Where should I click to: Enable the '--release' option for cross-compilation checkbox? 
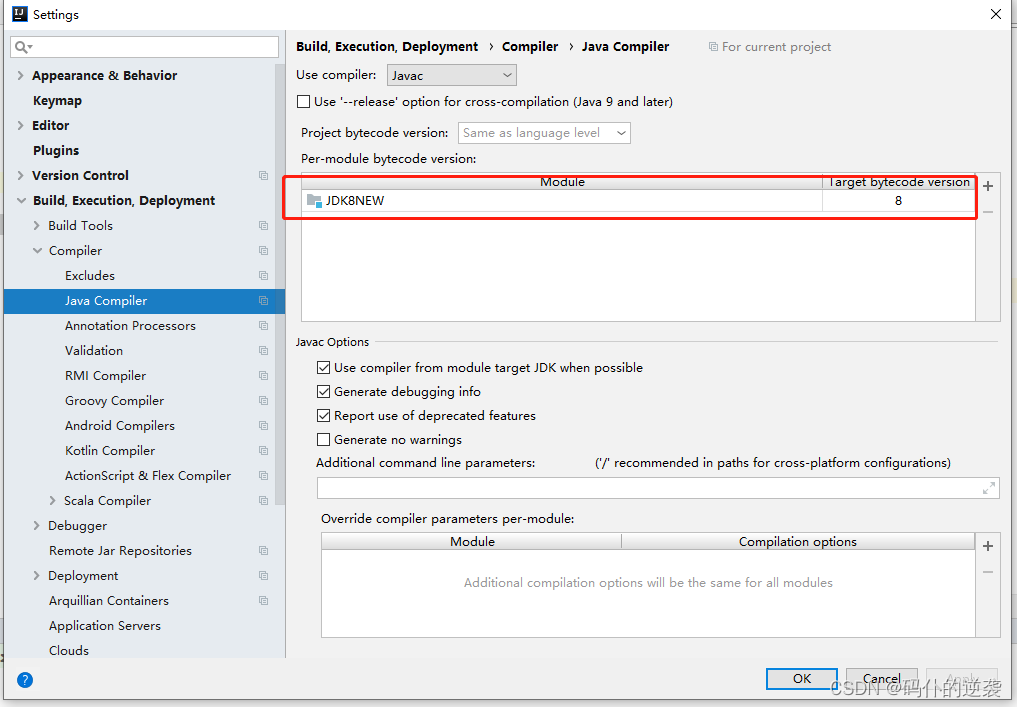pos(303,102)
